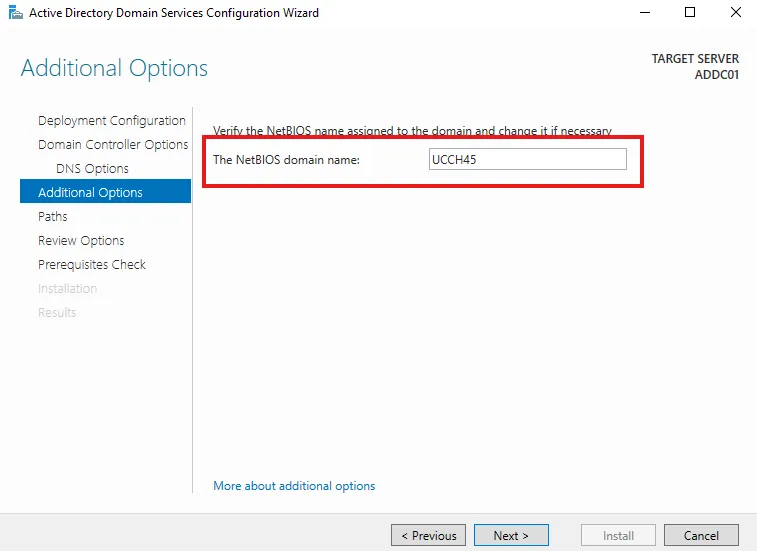This screenshot has height=551, width=757.
Task: Proceed with the Next button
Action: (511, 535)
